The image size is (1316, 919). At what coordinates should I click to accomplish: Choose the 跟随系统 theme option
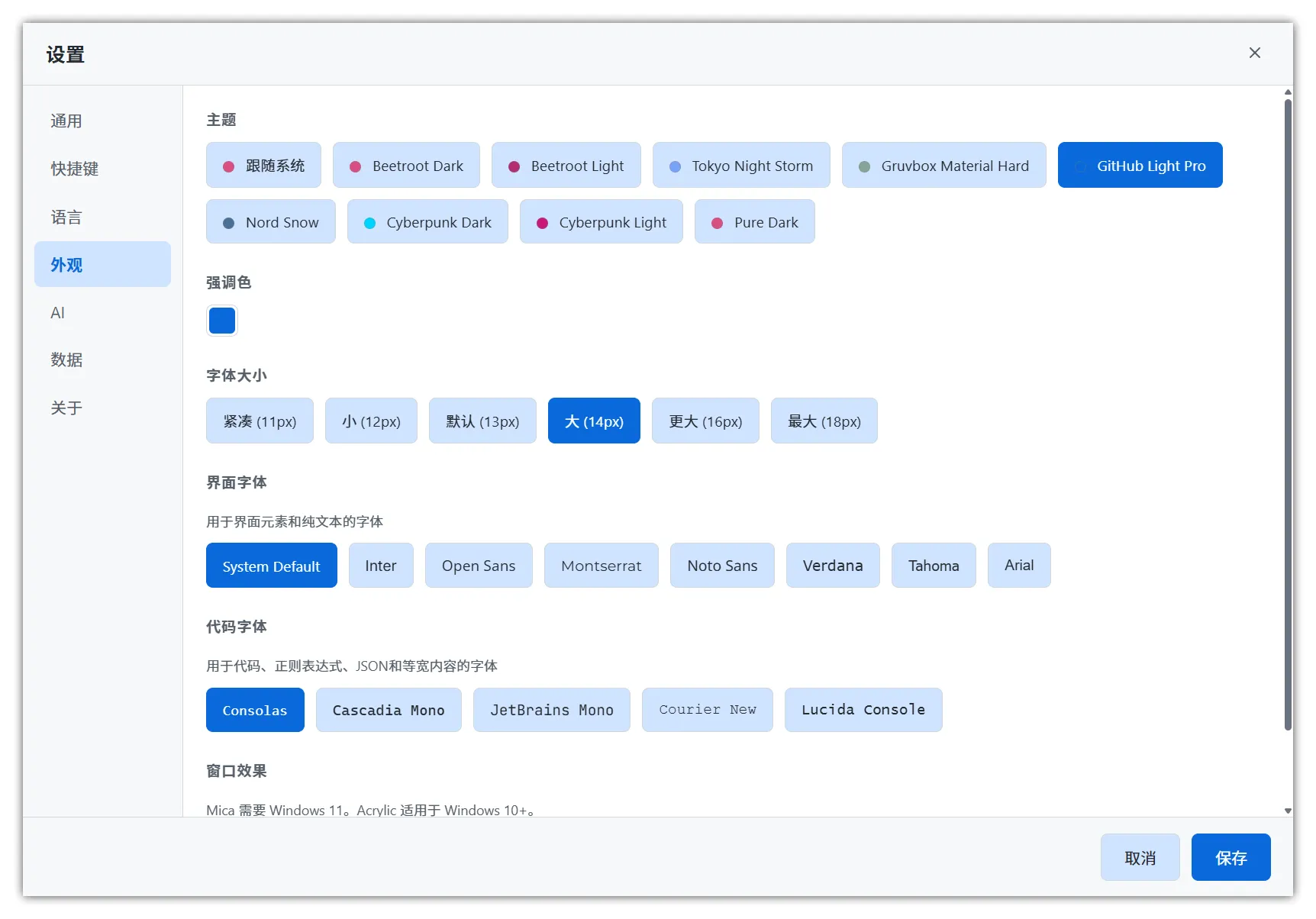click(x=263, y=166)
